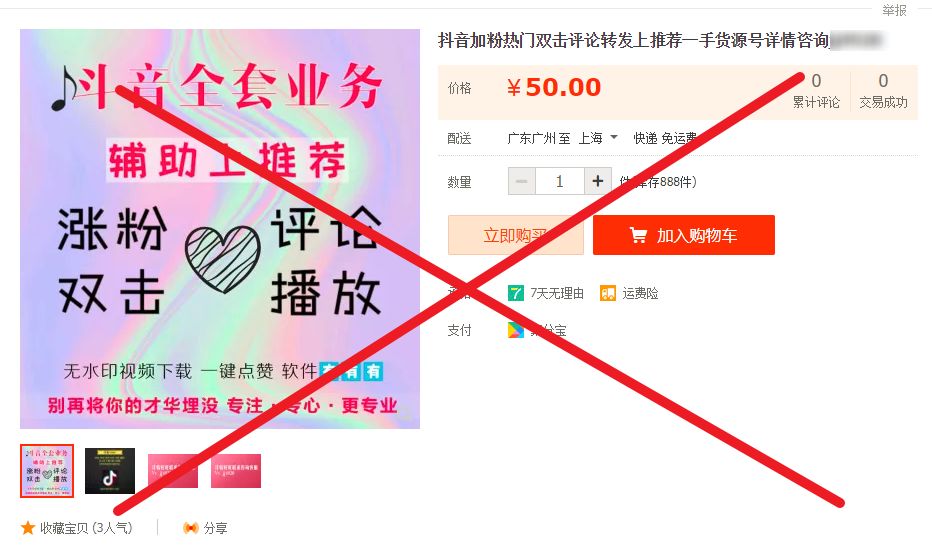The image size is (932, 549).
Task: Select the fourth pink thumbnail
Action: [236, 471]
